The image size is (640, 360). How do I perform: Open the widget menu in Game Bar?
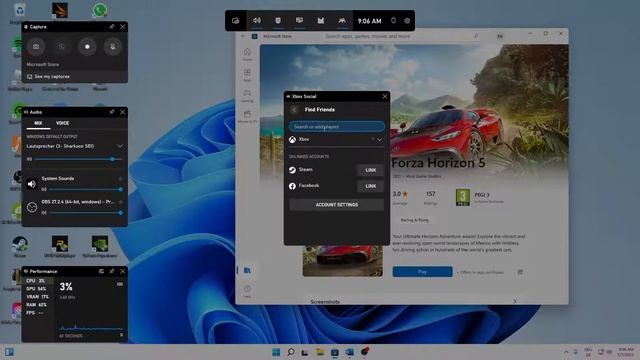click(x=236, y=20)
